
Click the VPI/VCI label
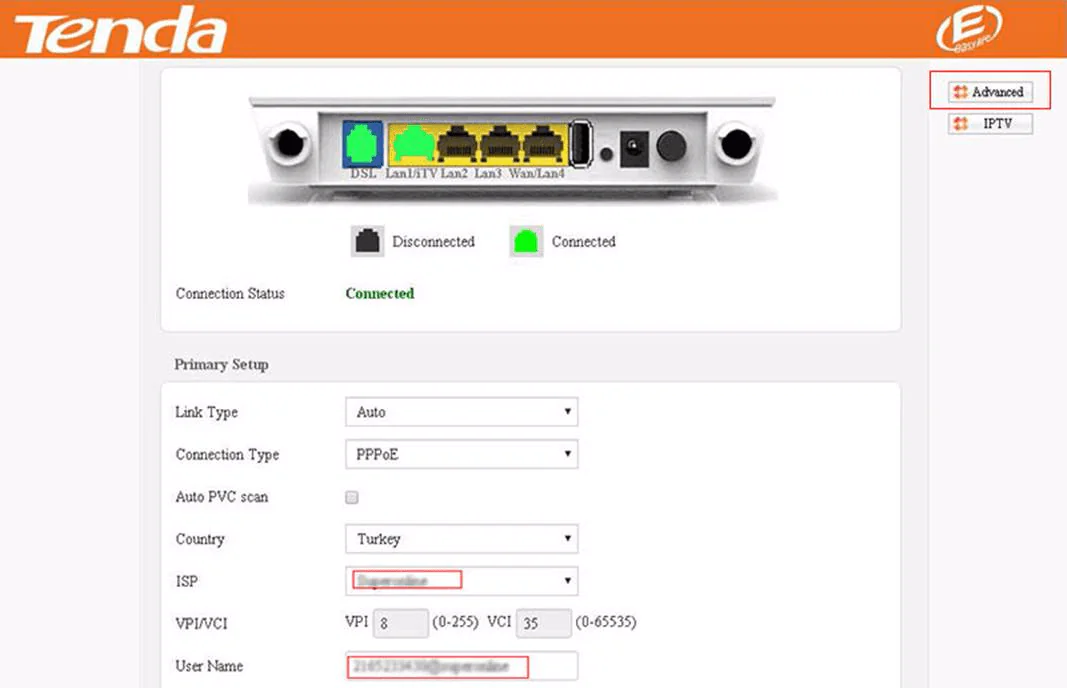[201, 623]
